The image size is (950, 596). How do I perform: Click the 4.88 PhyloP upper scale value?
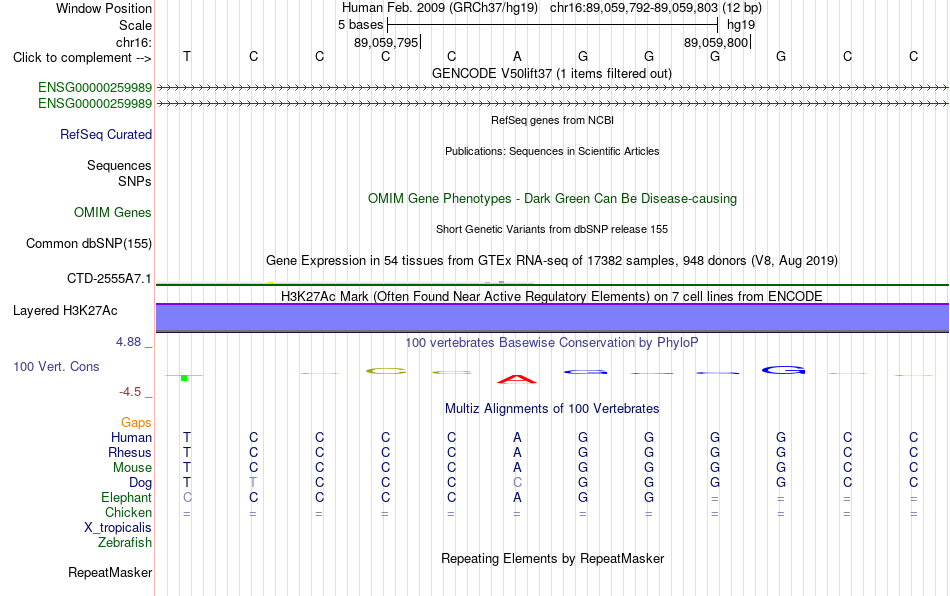point(128,342)
